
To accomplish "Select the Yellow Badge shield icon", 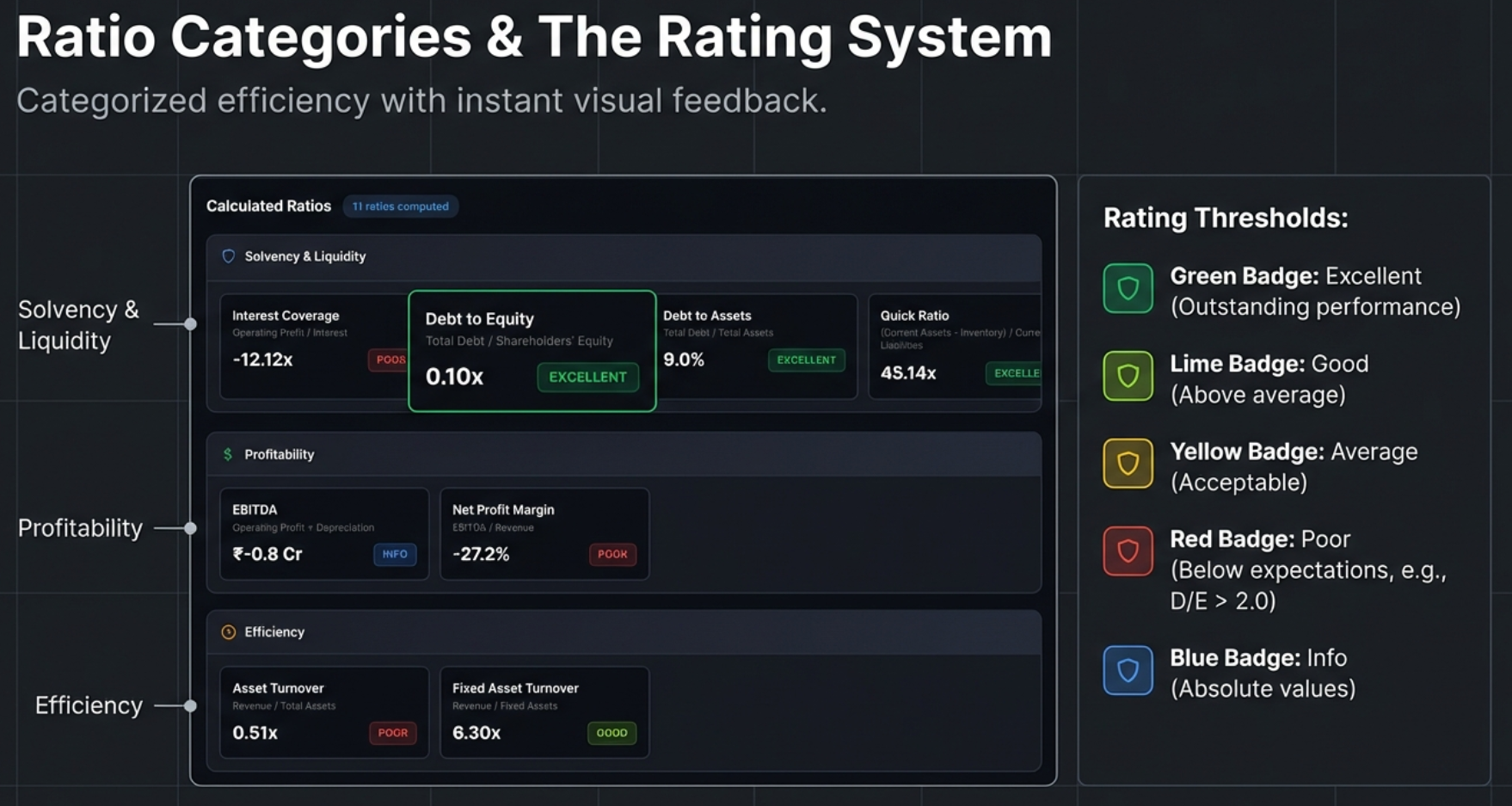I will pos(1127,463).
